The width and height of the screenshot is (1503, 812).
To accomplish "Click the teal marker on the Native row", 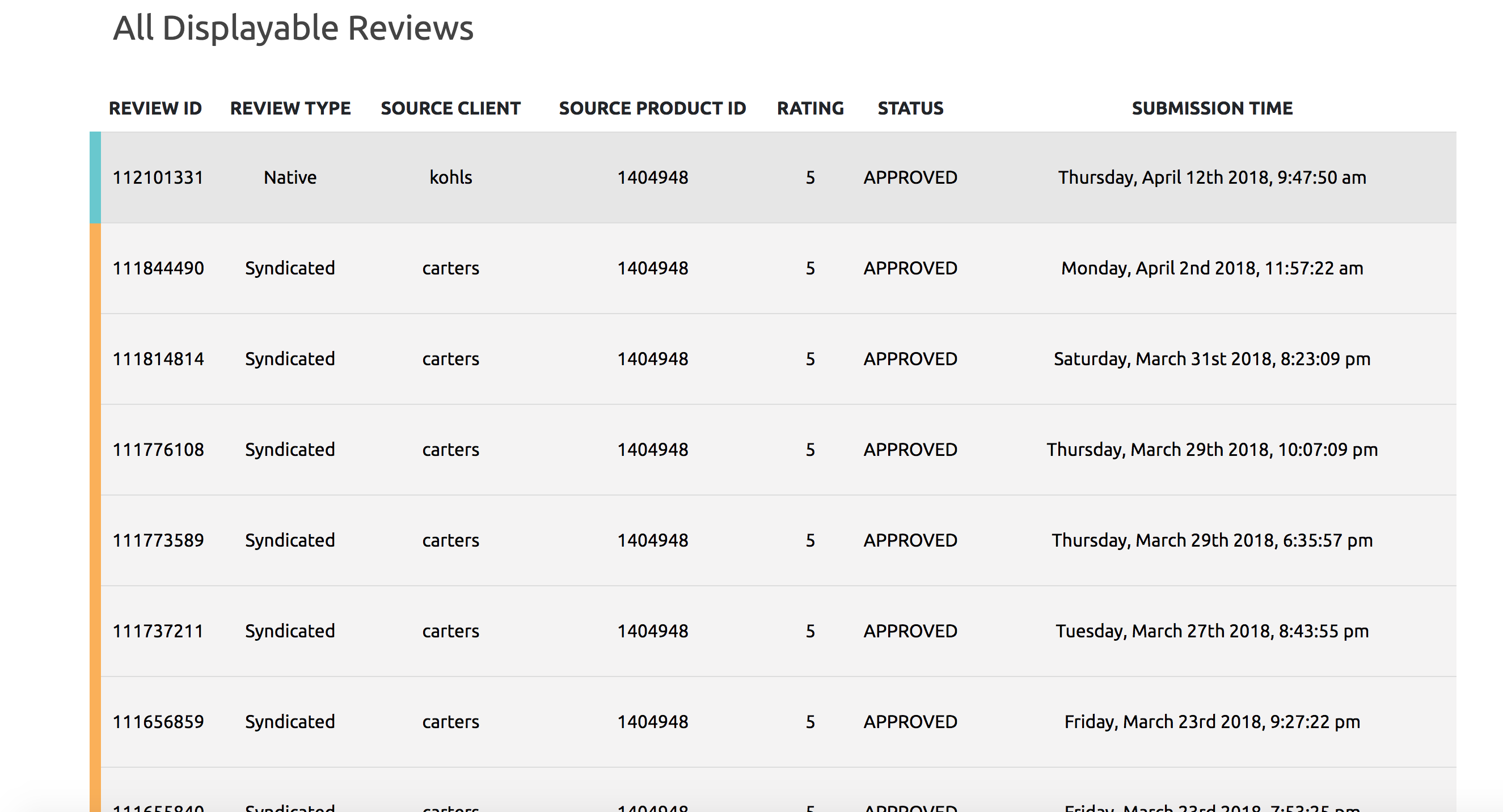I will tap(95, 177).
